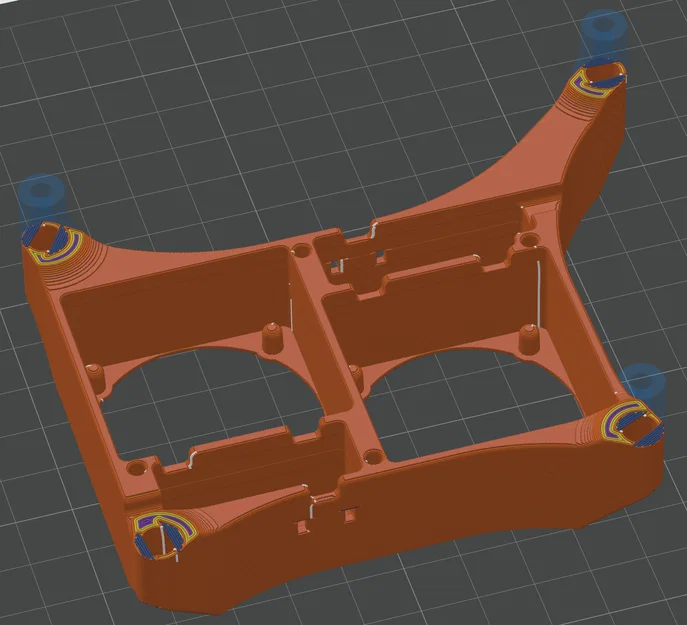Select the blue cylinder modifier at right-bottom corner
687x625 pixels.
pyautogui.click(x=643, y=387)
